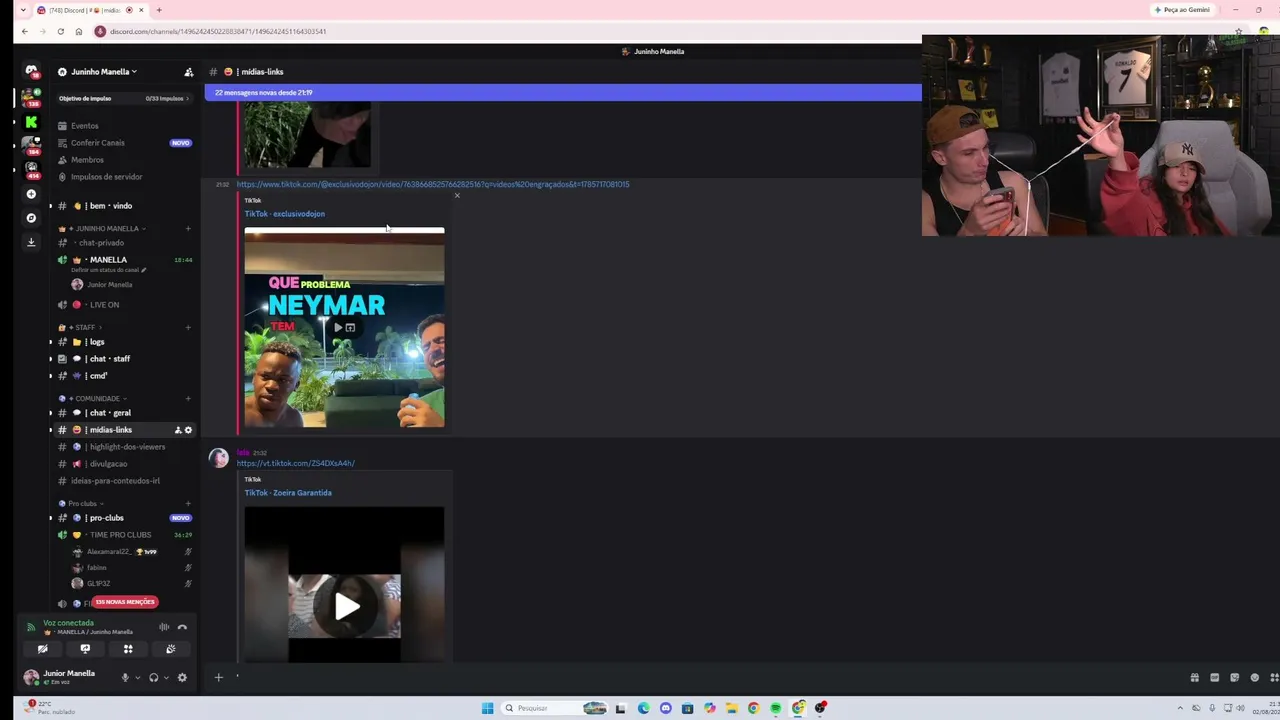
Task: Create channel in COMUNIDADE category
Action: tap(188, 399)
